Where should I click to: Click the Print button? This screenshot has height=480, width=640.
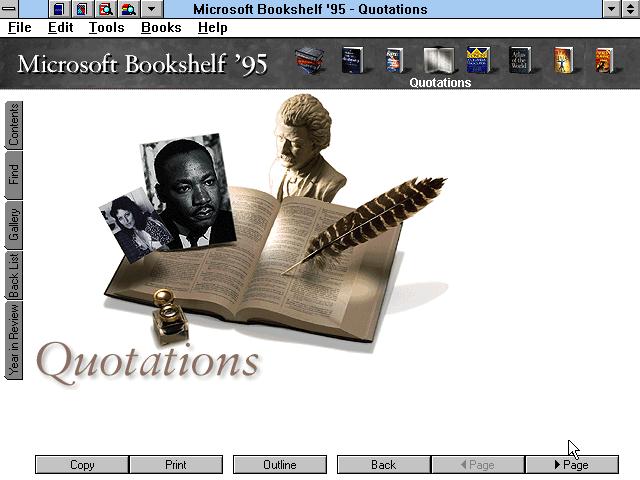pos(176,465)
